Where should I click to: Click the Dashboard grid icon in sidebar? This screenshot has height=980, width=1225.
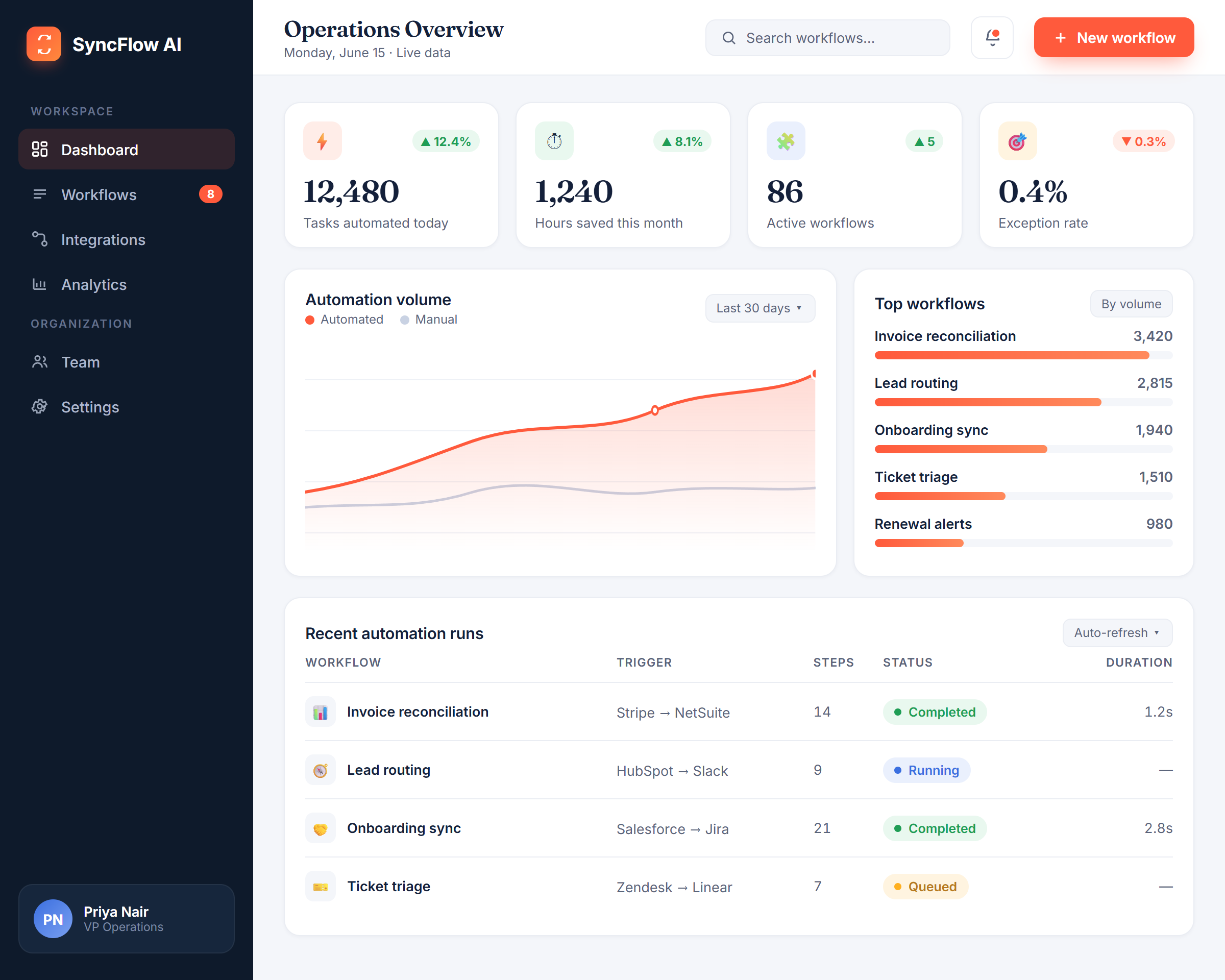click(x=39, y=150)
